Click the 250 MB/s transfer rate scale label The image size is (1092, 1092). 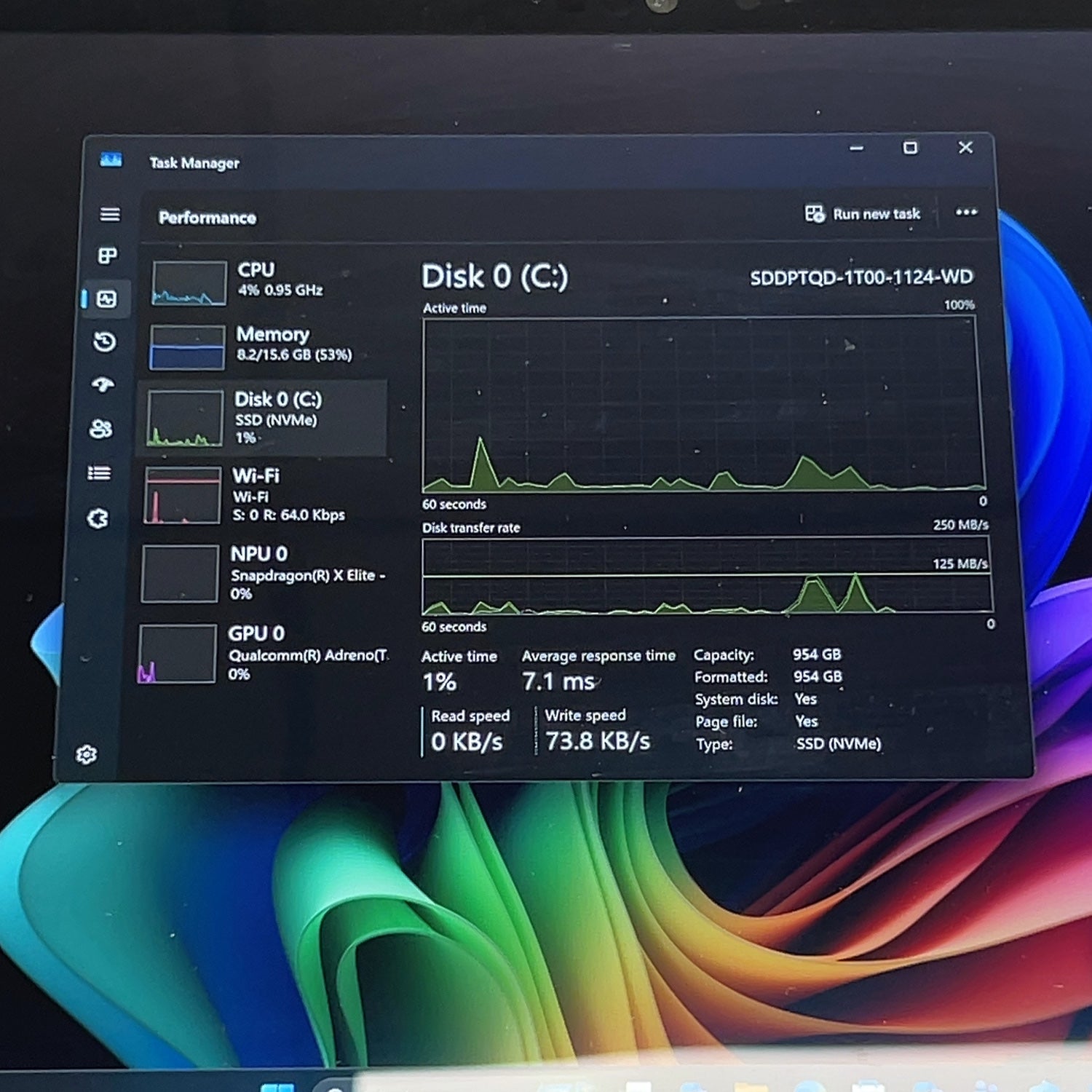961,525
